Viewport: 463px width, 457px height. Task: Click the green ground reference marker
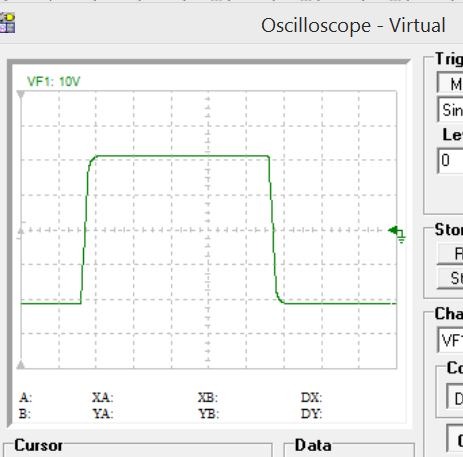click(x=397, y=234)
